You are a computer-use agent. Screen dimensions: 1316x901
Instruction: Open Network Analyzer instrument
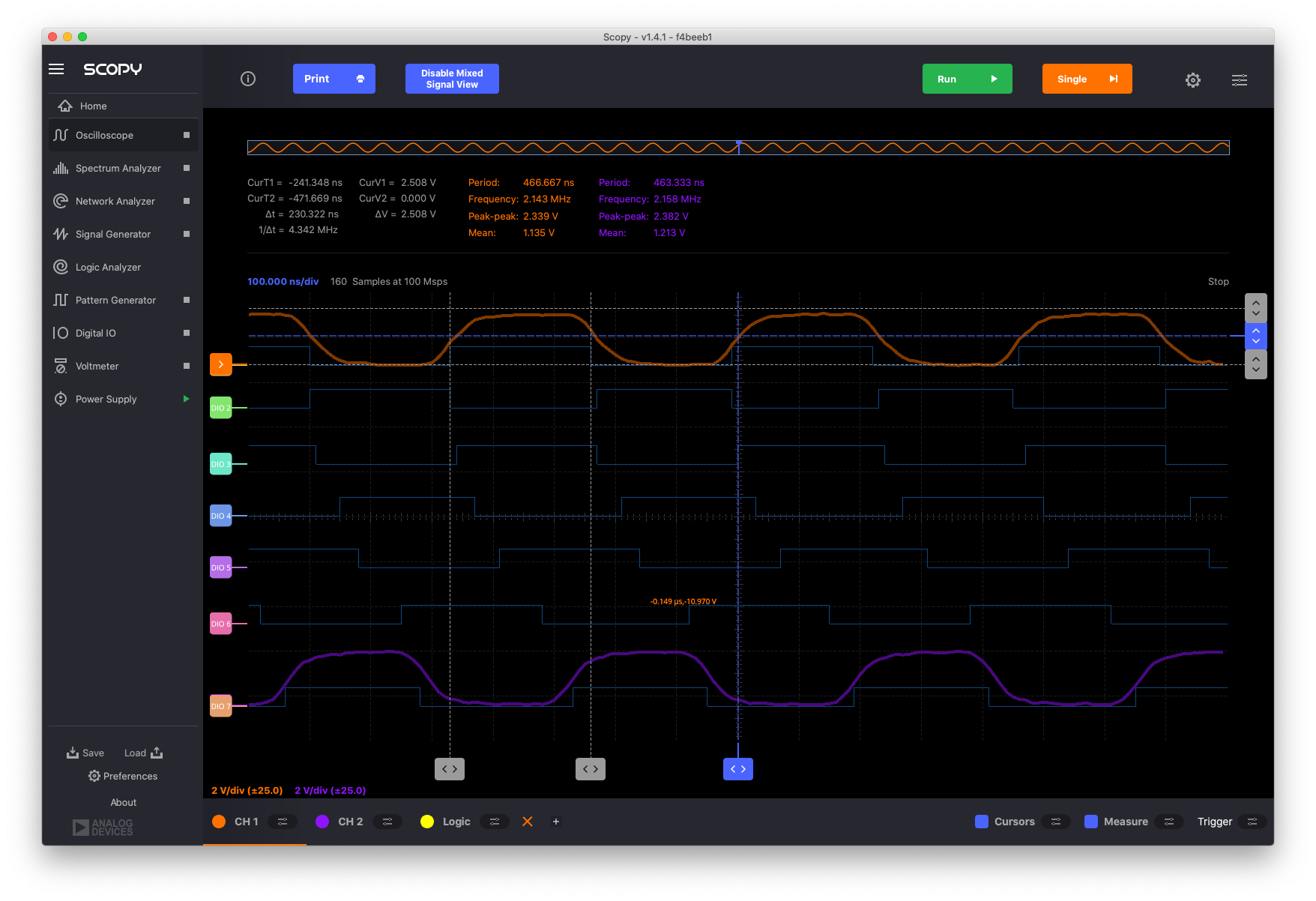tap(123, 201)
